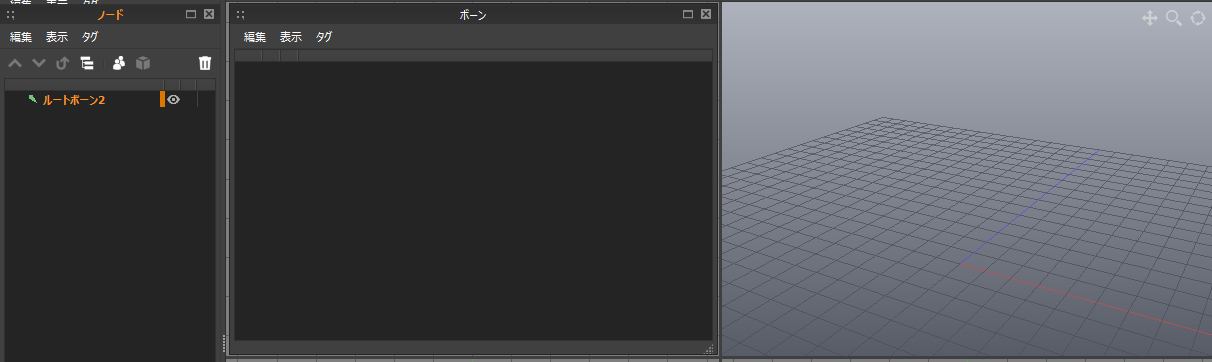Click the curved return arrow icon
The width and height of the screenshot is (1212, 362).
pyautogui.click(x=63, y=63)
